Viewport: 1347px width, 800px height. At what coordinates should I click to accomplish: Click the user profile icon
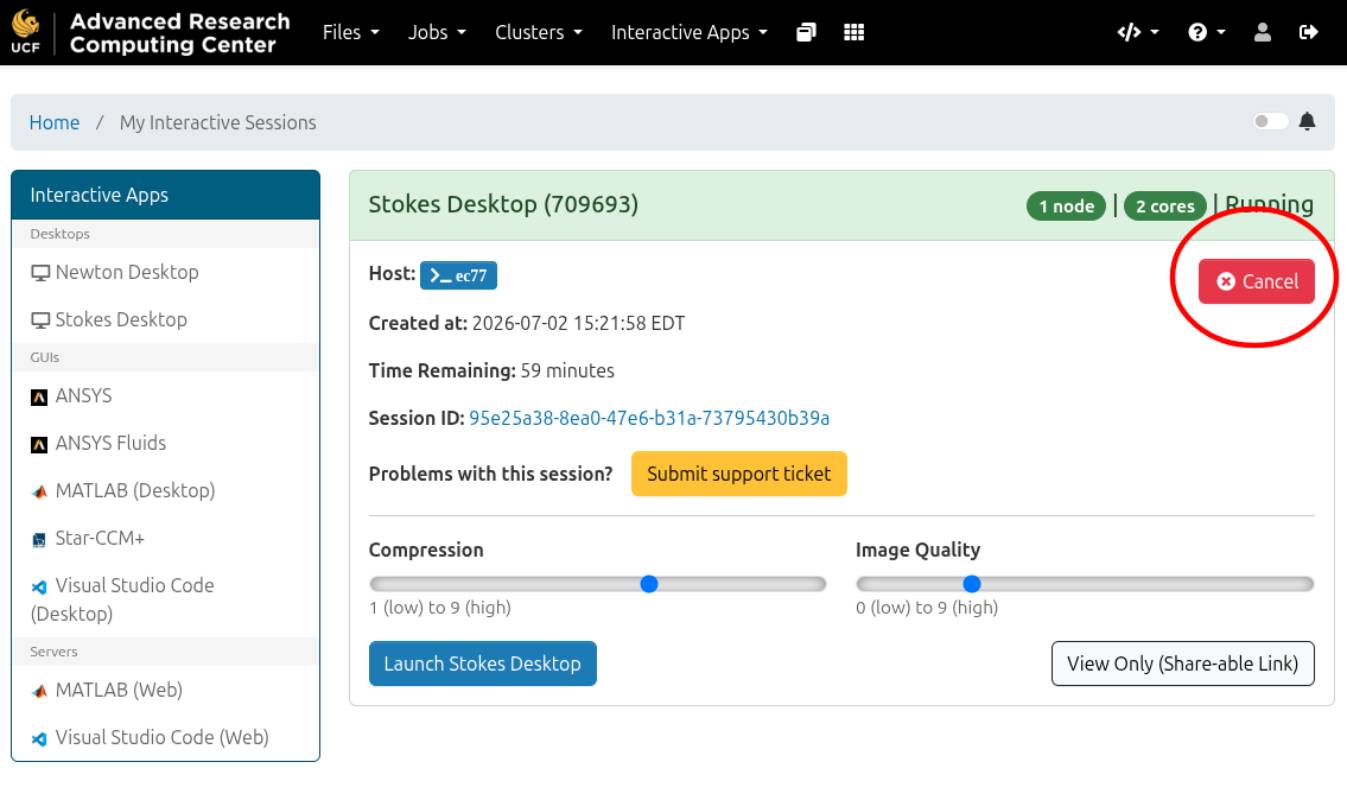click(x=1263, y=32)
